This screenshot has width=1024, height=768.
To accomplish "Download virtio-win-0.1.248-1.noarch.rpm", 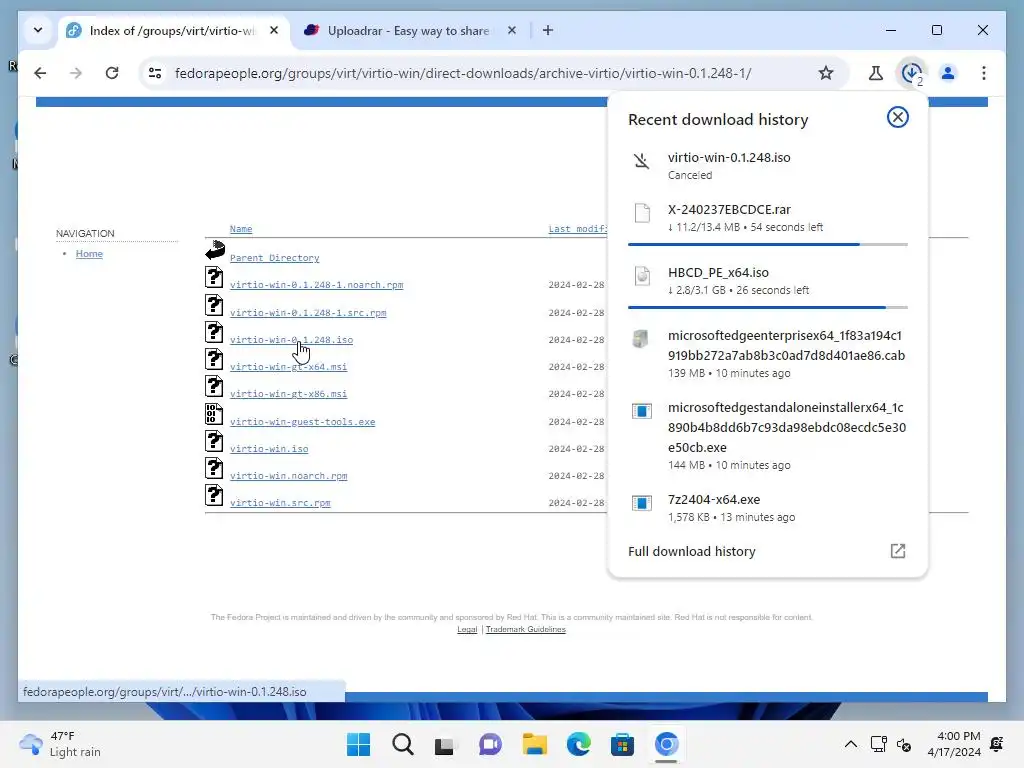I will (316, 285).
